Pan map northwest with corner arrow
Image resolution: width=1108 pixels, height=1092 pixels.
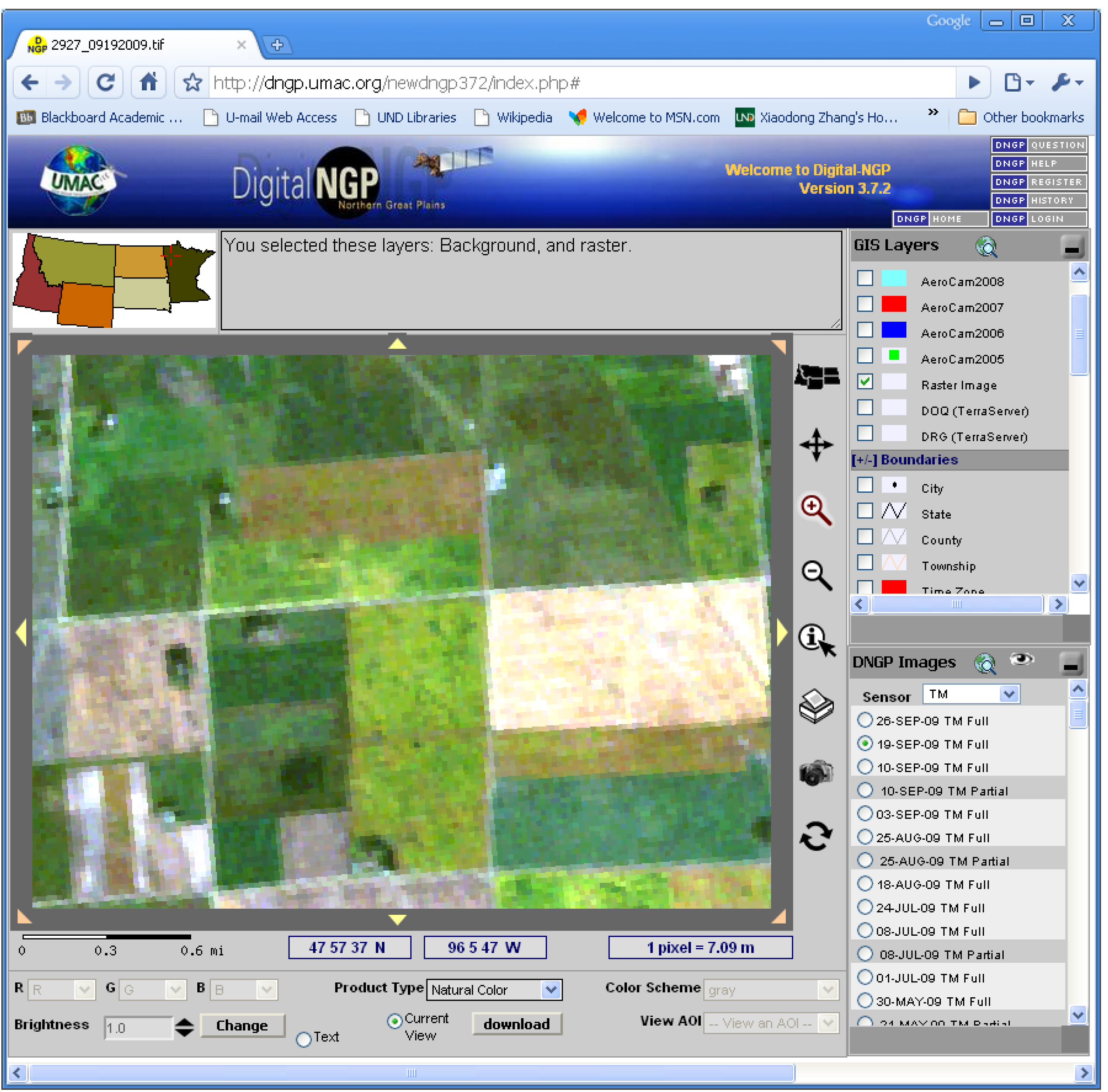click(24, 347)
